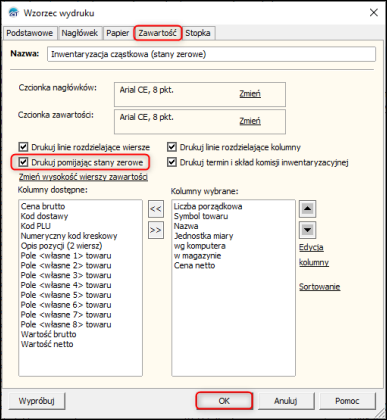
Task: Switch to the Podstawowe tab
Action: point(30,33)
